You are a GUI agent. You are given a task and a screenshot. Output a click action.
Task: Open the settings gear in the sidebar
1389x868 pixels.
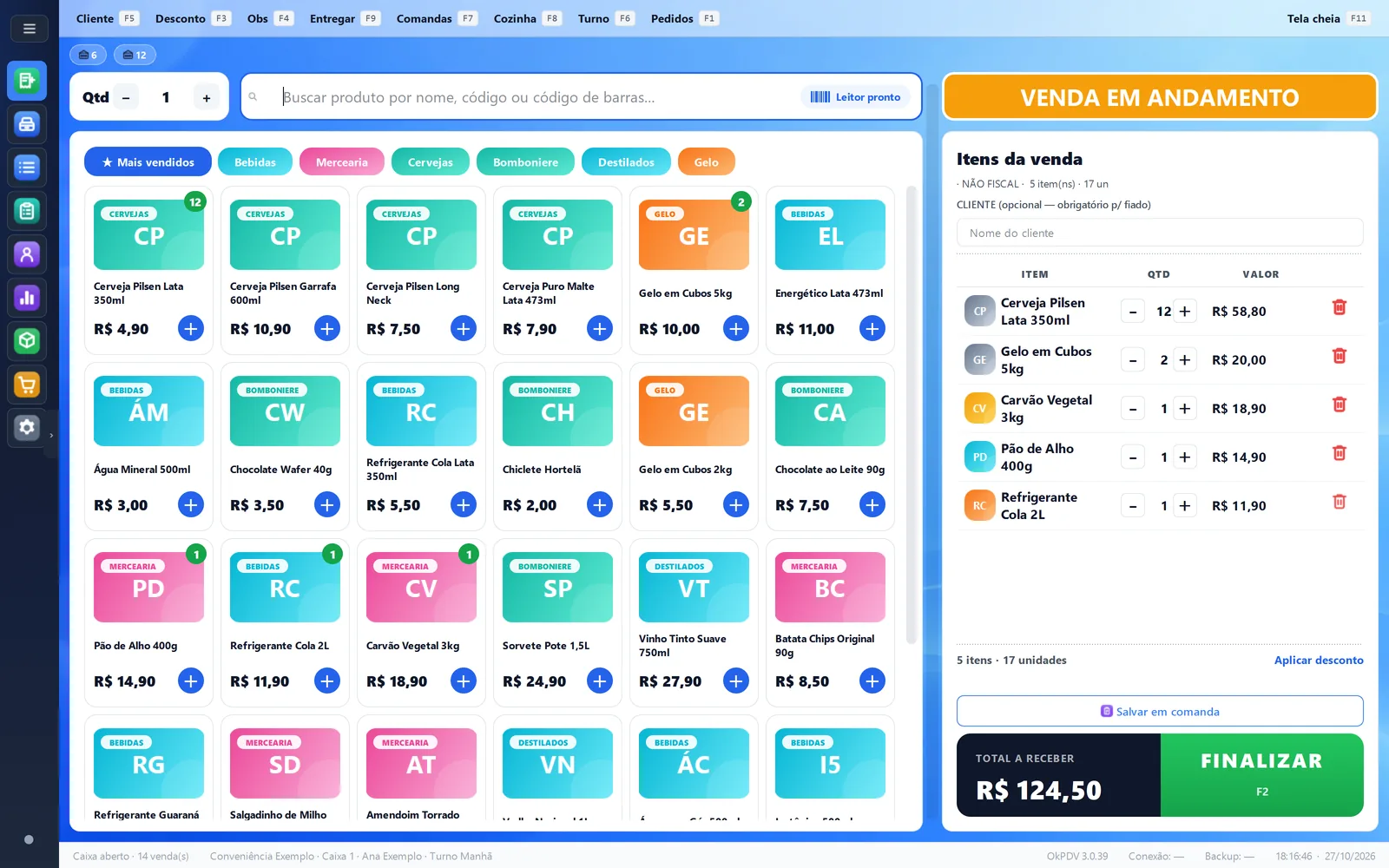pos(27,427)
